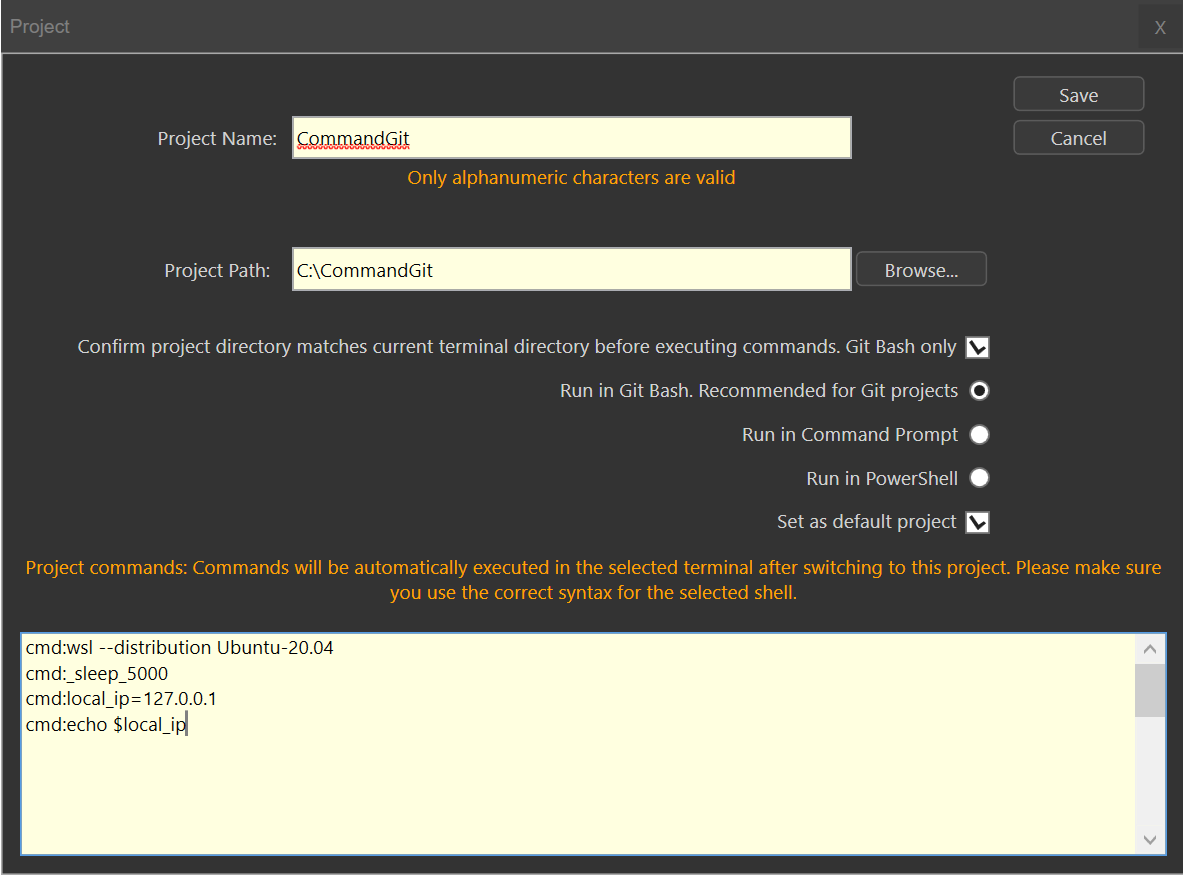
Task: Select Run in PowerShell radio button
Action: coord(980,479)
